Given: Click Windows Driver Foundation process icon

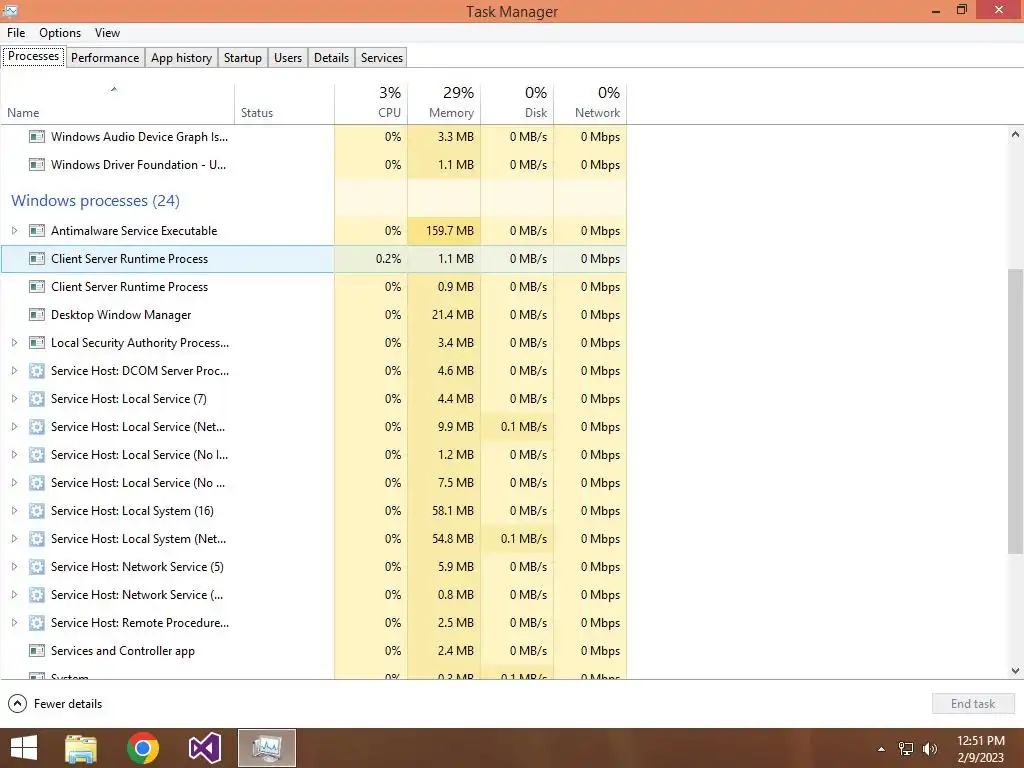Looking at the screenshot, I should tap(37, 165).
